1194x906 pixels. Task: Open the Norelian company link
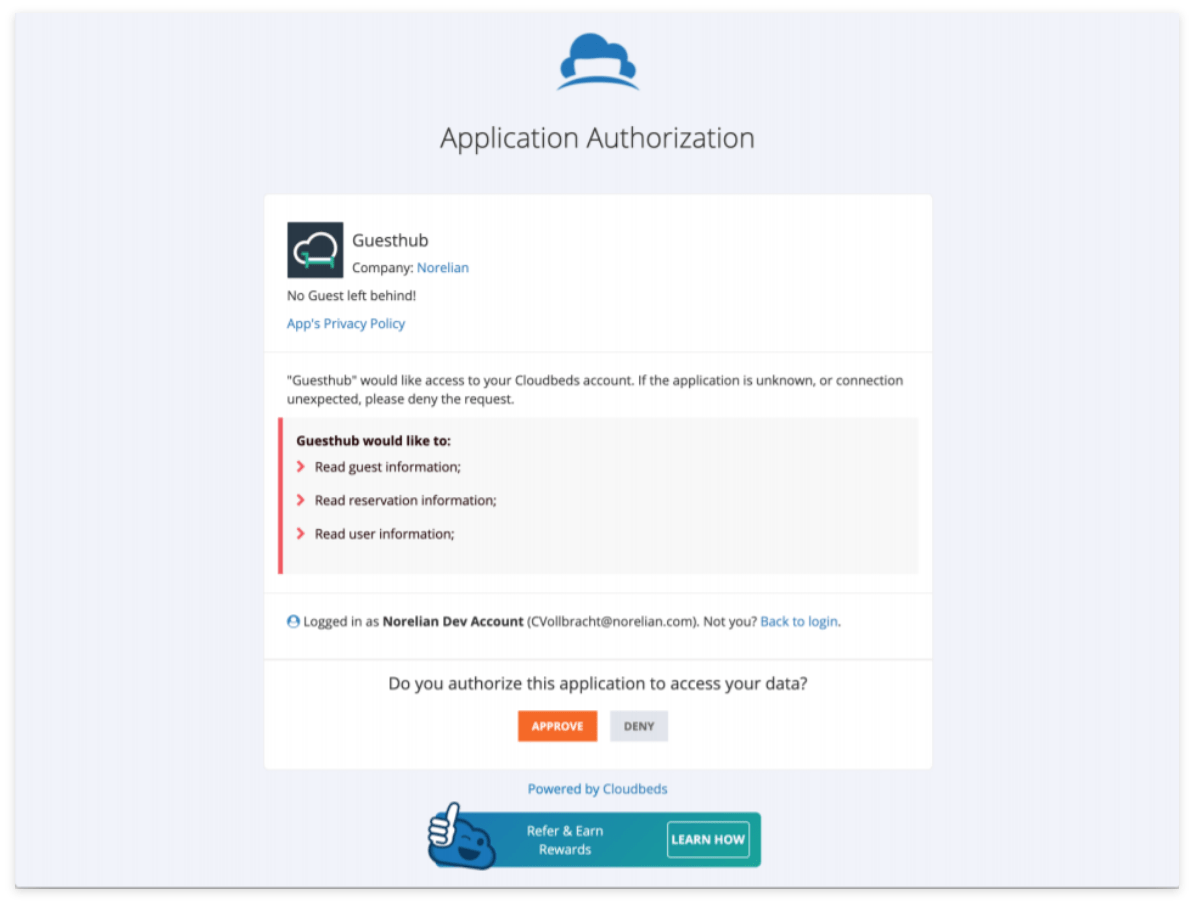pos(442,268)
